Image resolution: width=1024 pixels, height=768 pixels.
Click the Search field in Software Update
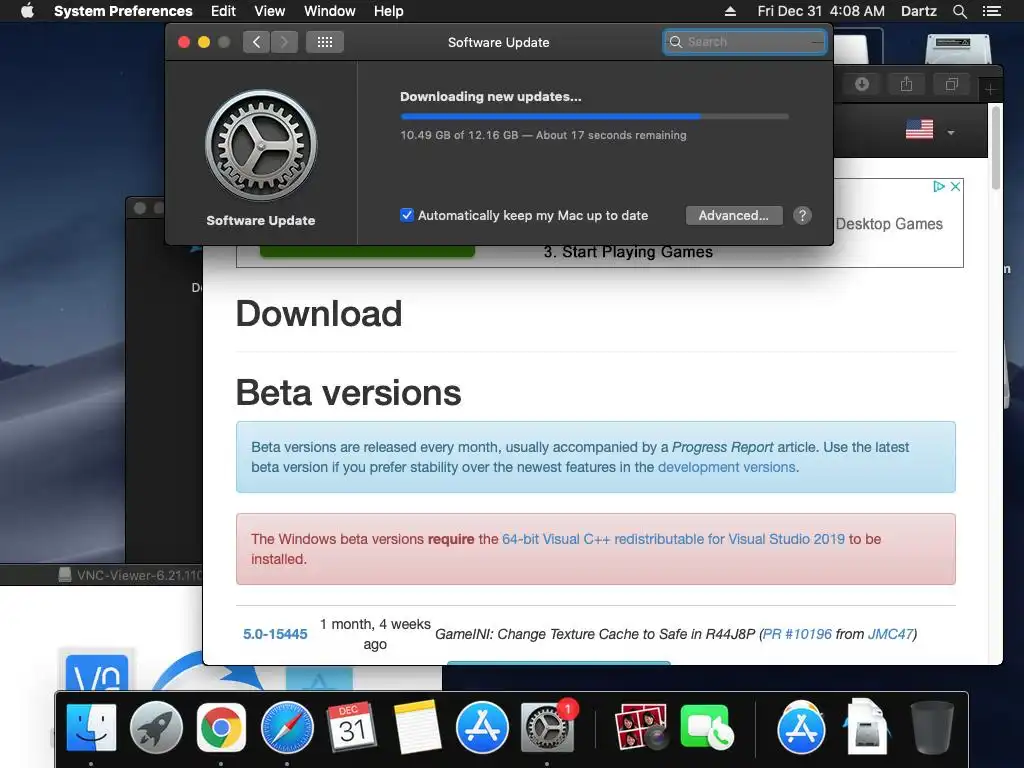[744, 42]
